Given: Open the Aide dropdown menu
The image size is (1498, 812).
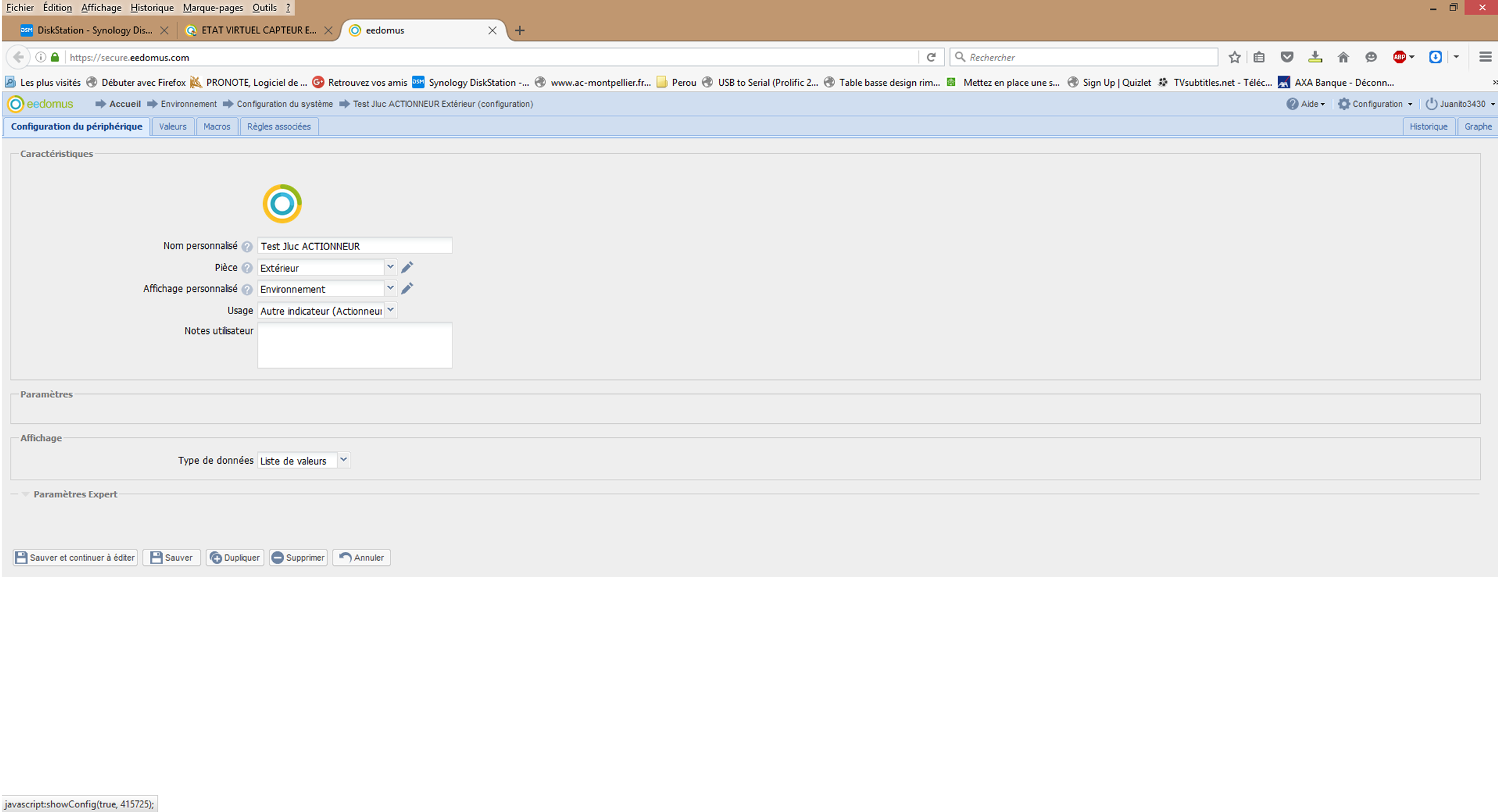Looking at the screenshot, I should coord(1306,104).
